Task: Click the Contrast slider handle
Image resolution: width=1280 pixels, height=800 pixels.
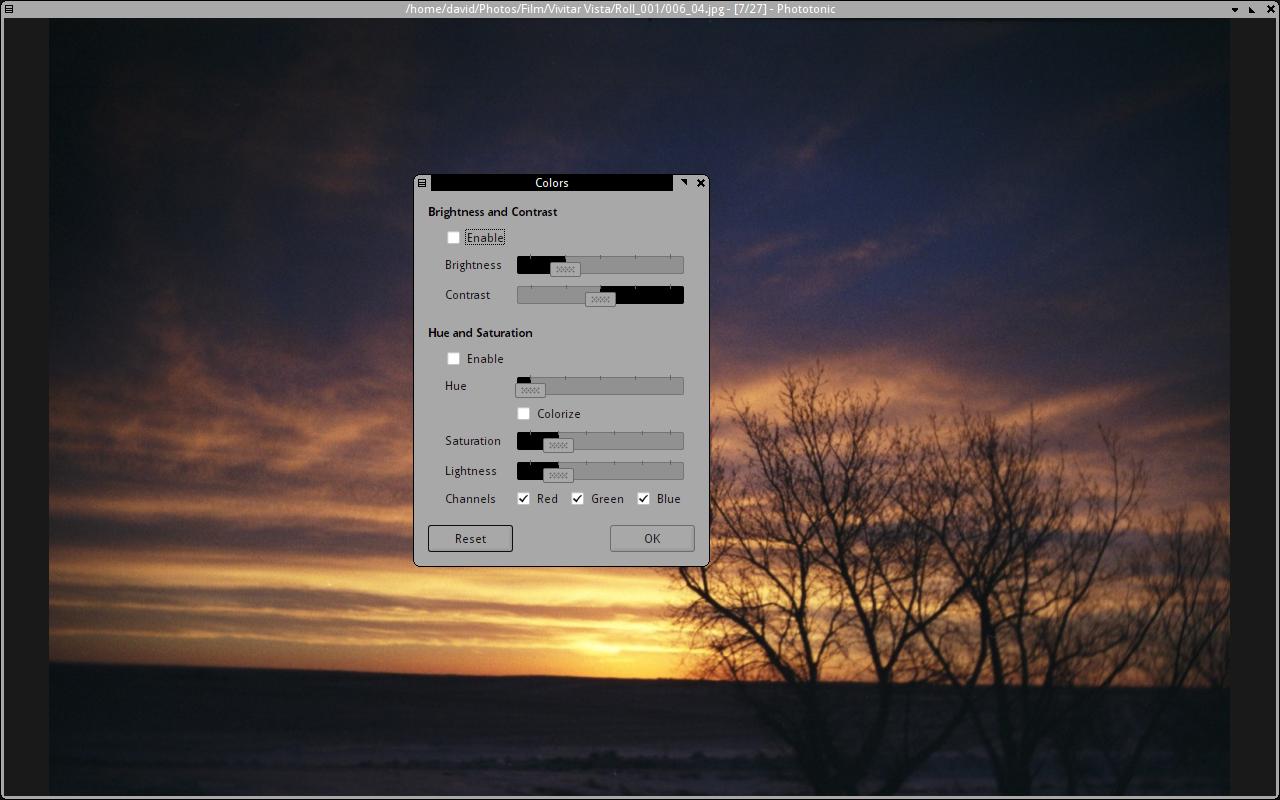Action: pyautogui.click(x=600, y=299)
